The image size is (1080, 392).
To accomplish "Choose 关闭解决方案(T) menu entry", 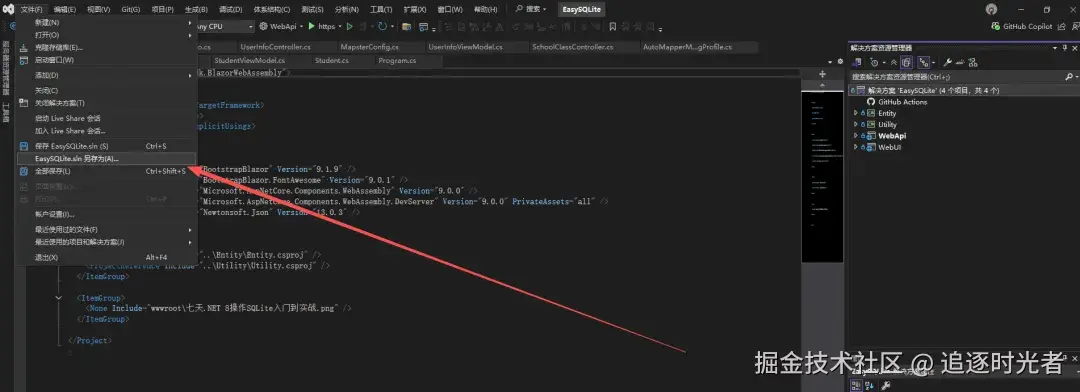I will tap(106, 103).
